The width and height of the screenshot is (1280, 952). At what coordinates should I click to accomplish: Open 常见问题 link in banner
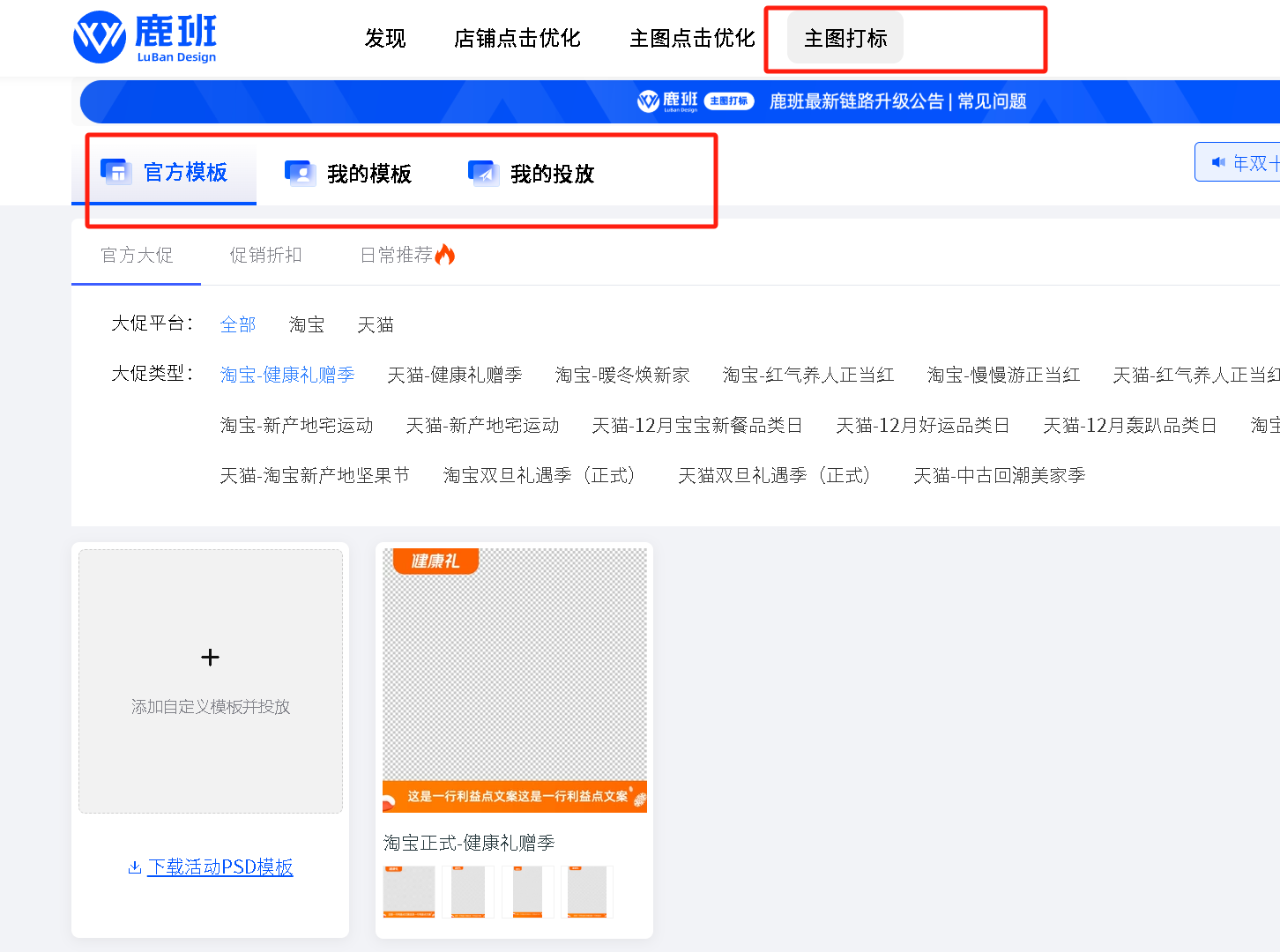coord(992,101)
